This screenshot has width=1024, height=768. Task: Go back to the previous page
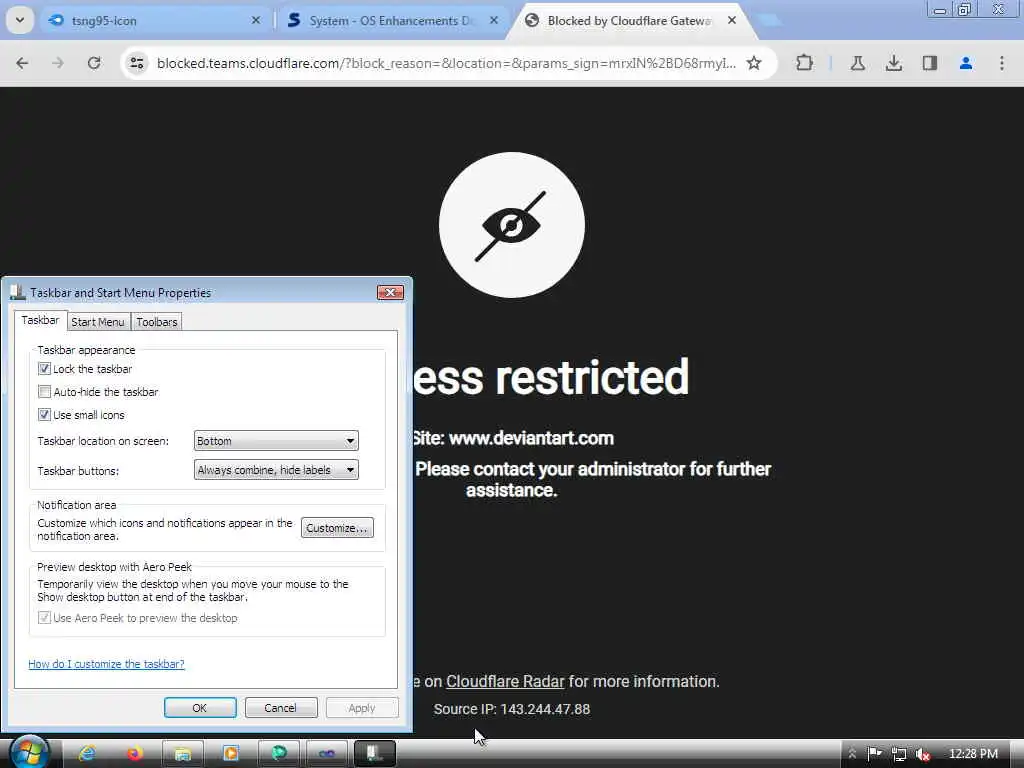(22, 63)
